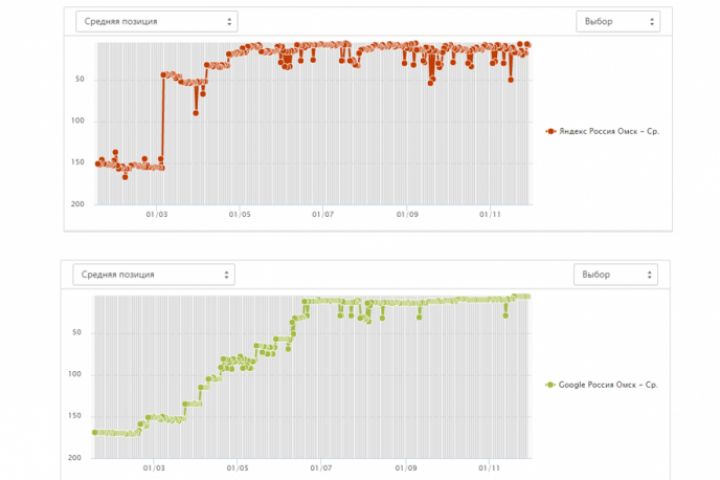
Task: Open the top chart's Средняя позиция dropdown
Action: [x=155, y=21]
